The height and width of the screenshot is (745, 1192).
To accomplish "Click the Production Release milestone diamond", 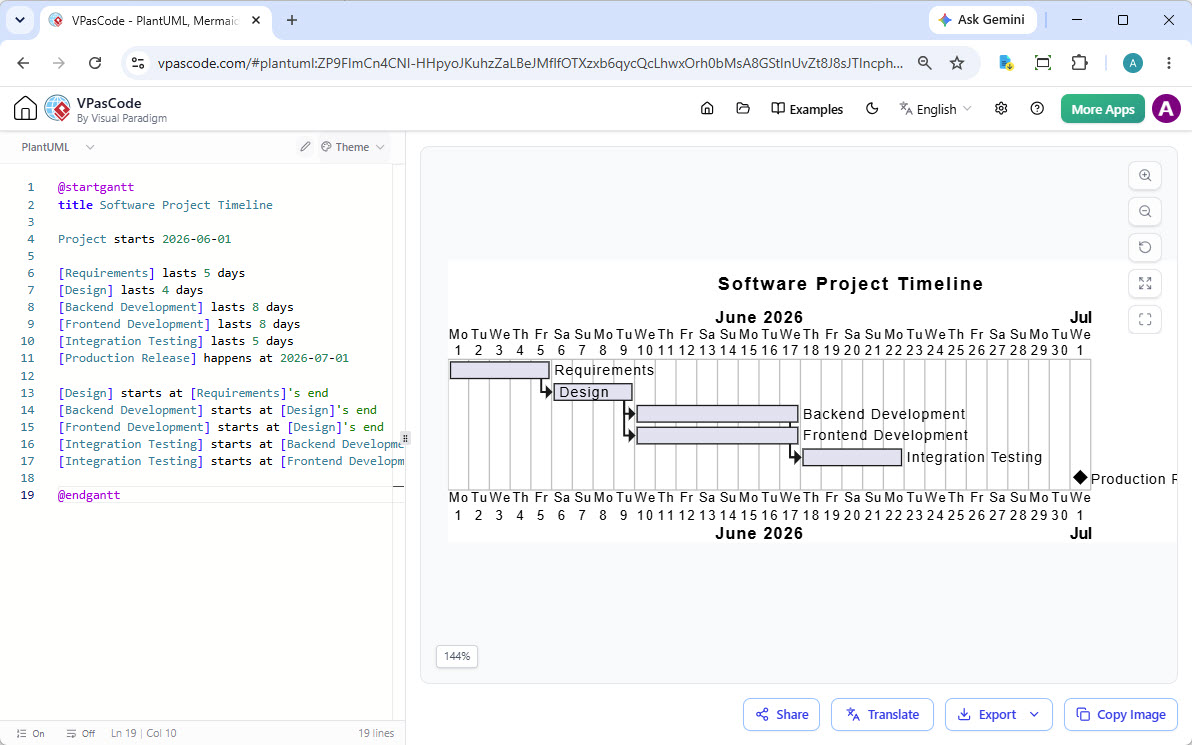I will 1080,477.
